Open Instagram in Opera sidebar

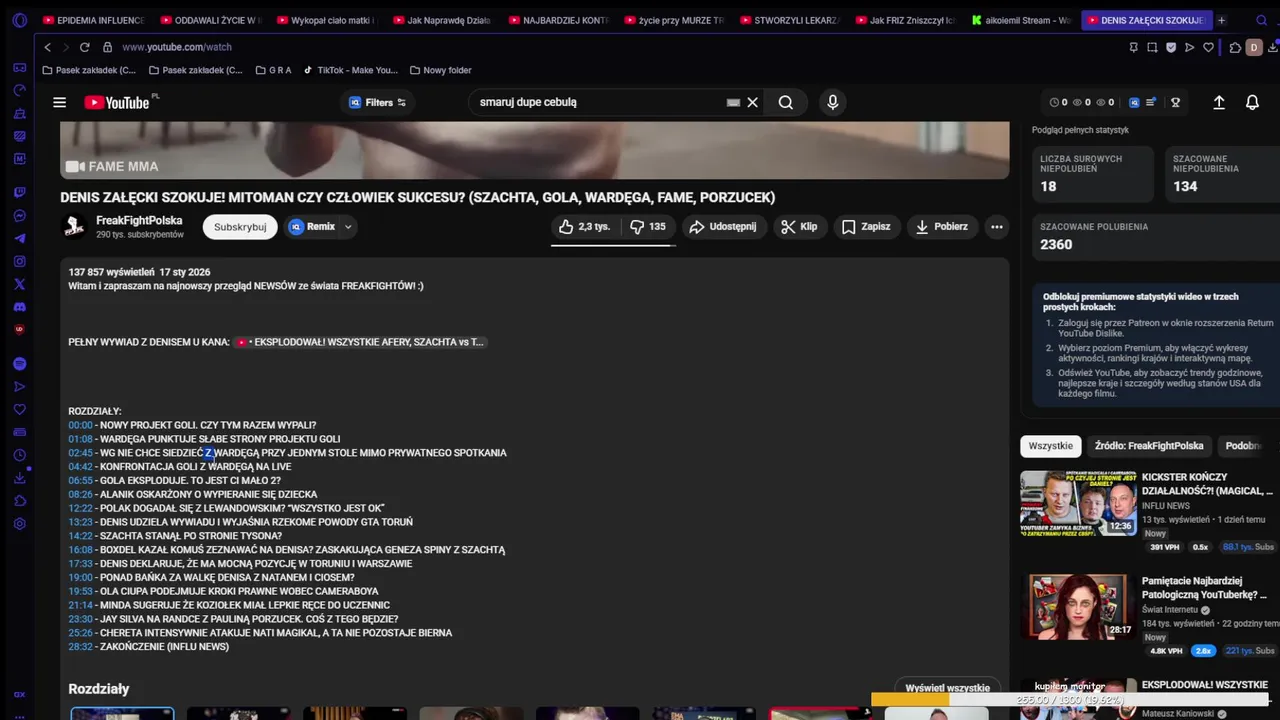pyautogui.click(x=19, y=261)
